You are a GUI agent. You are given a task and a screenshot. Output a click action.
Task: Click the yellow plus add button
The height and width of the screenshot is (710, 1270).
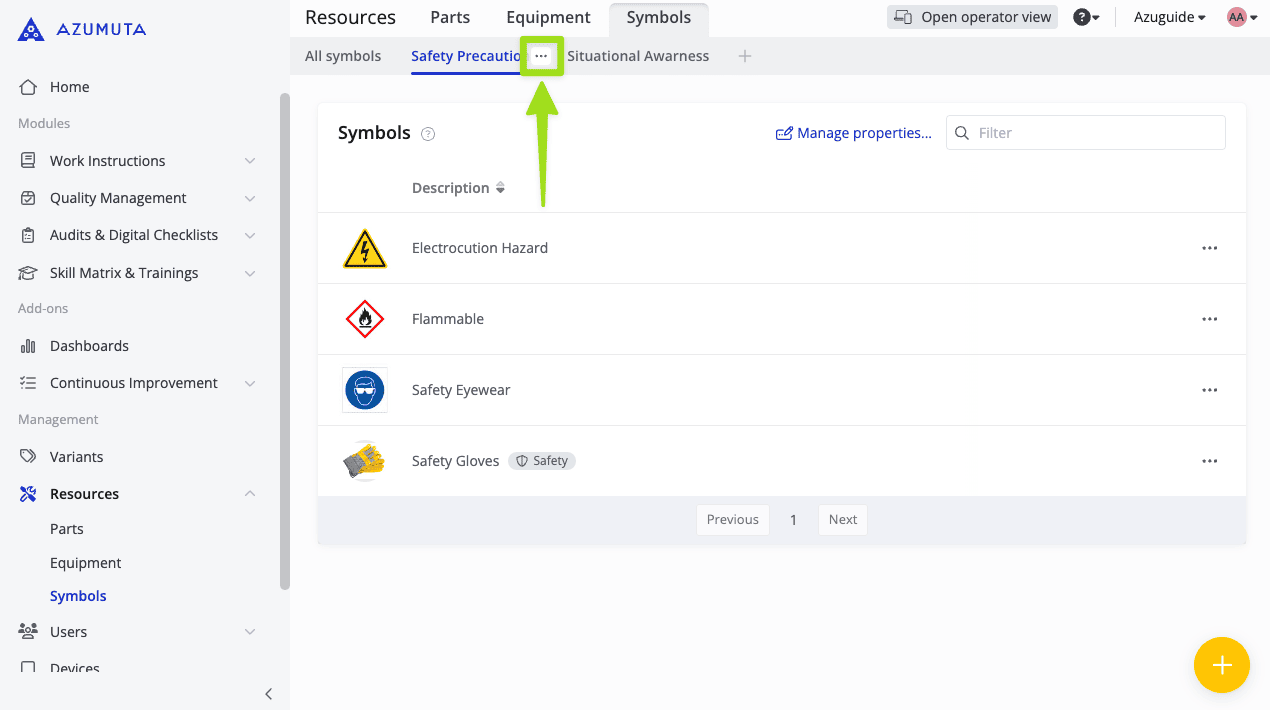pyautogui.click(x=1221, y=665)
